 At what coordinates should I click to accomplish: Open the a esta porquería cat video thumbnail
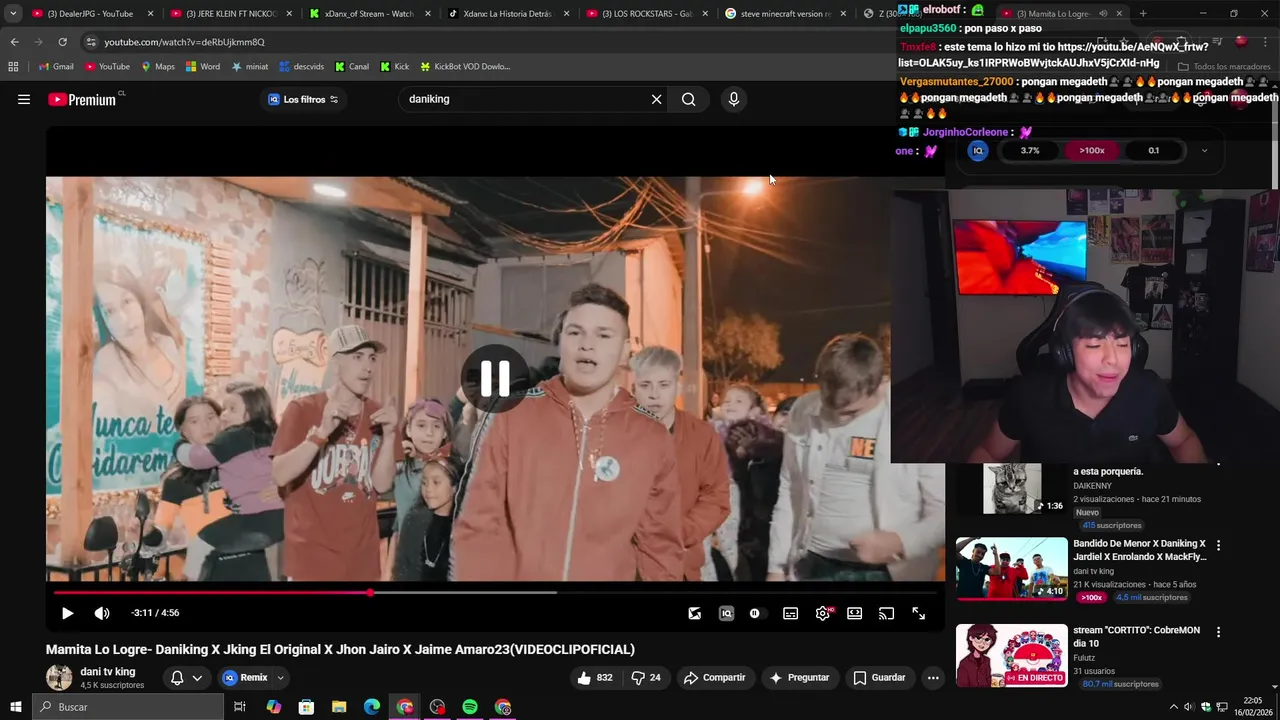pos(1012,488)
